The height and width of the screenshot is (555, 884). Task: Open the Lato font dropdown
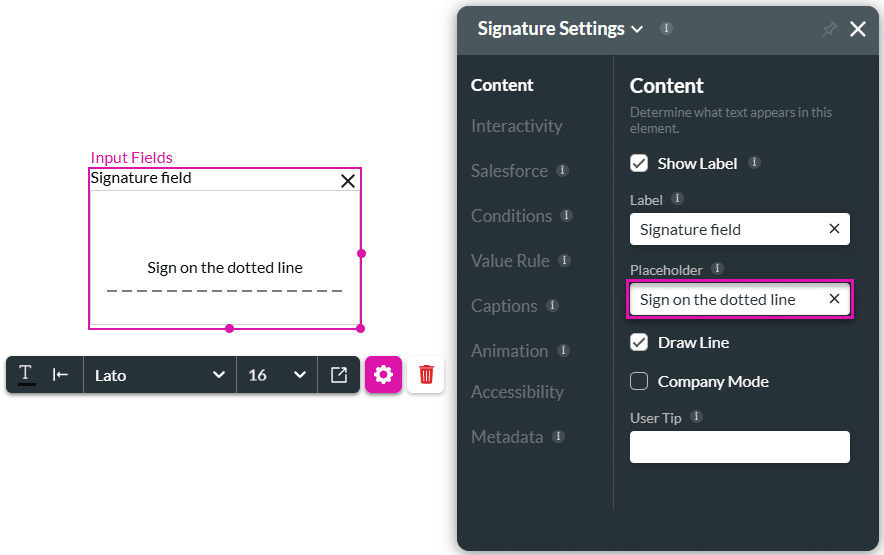coord(160,375)
